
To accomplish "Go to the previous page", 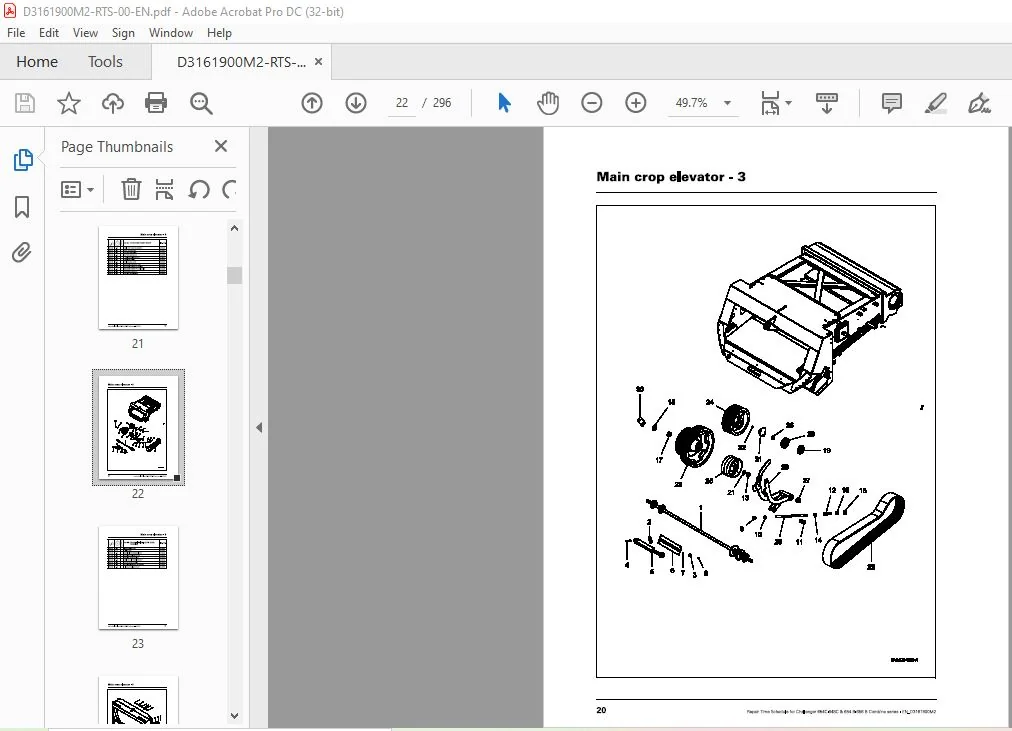I will tap(312, 103).
